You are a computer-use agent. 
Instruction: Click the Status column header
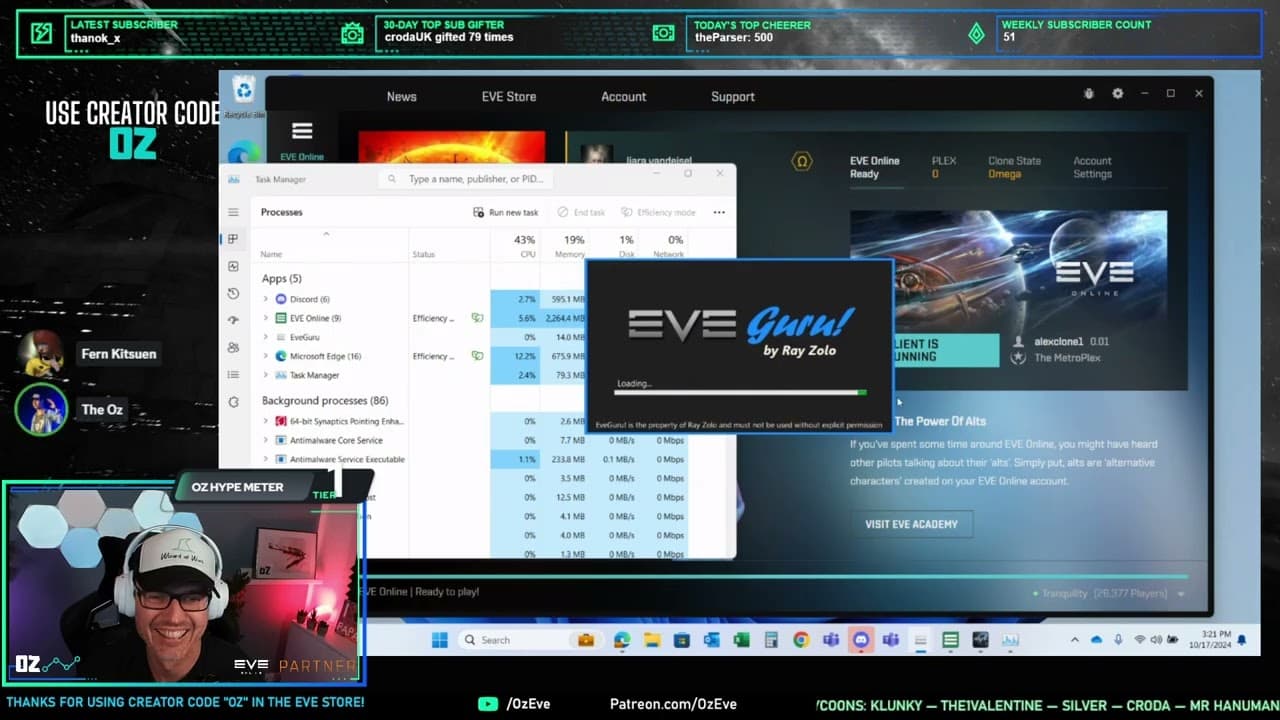point(424,254)
